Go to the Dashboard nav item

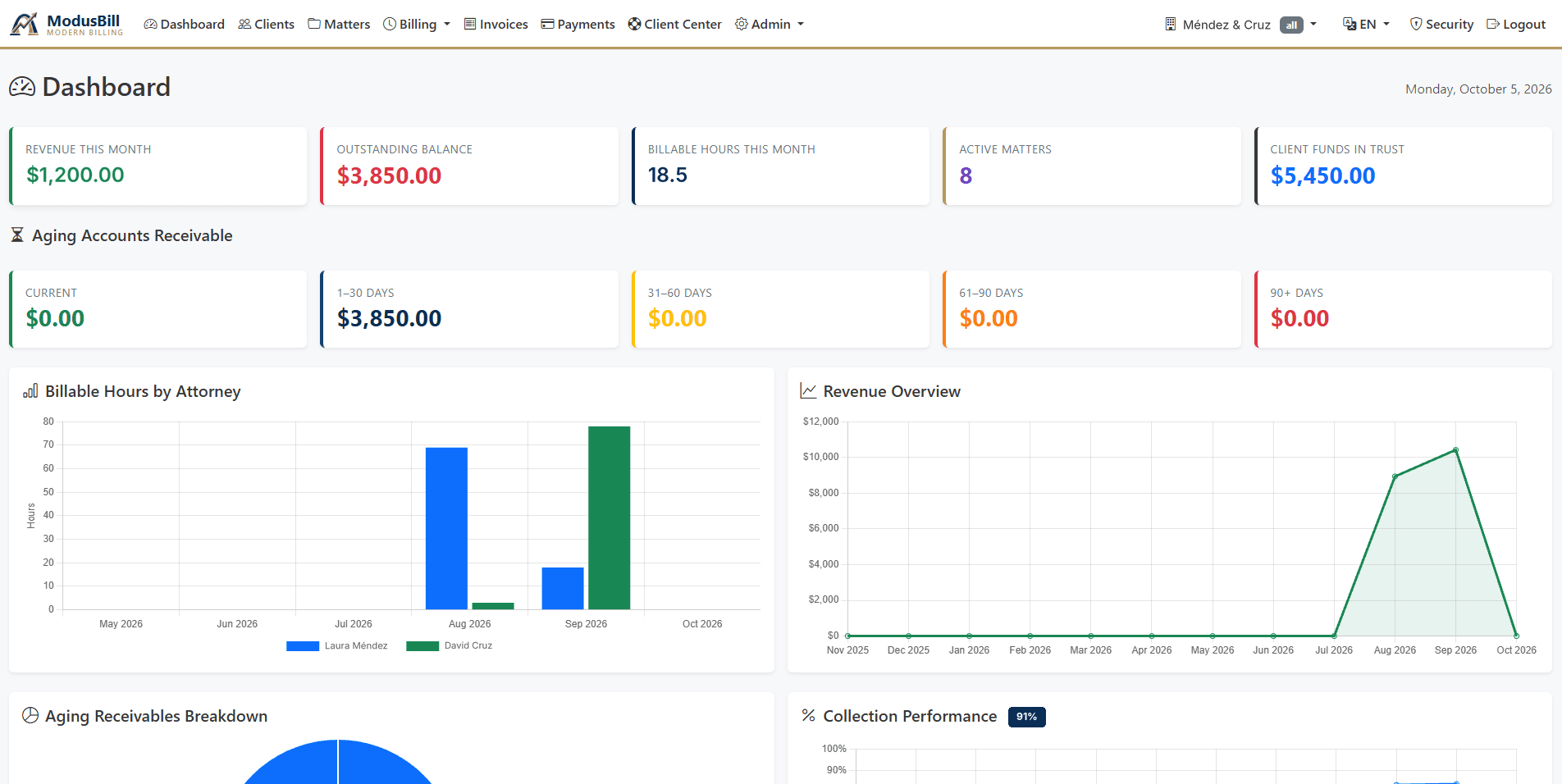[x=185, y=25]
